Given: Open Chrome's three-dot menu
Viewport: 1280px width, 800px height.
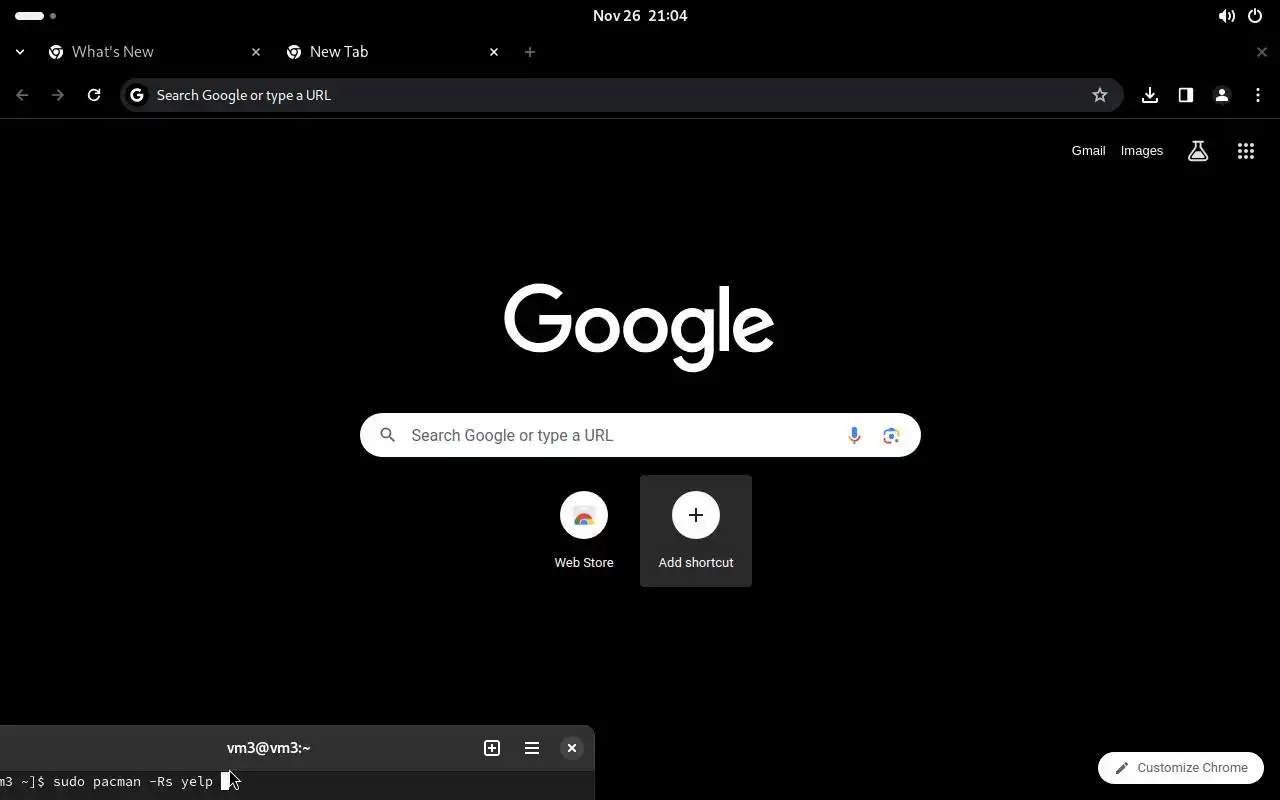Looking at the screenshot, I should point(1258,95).
